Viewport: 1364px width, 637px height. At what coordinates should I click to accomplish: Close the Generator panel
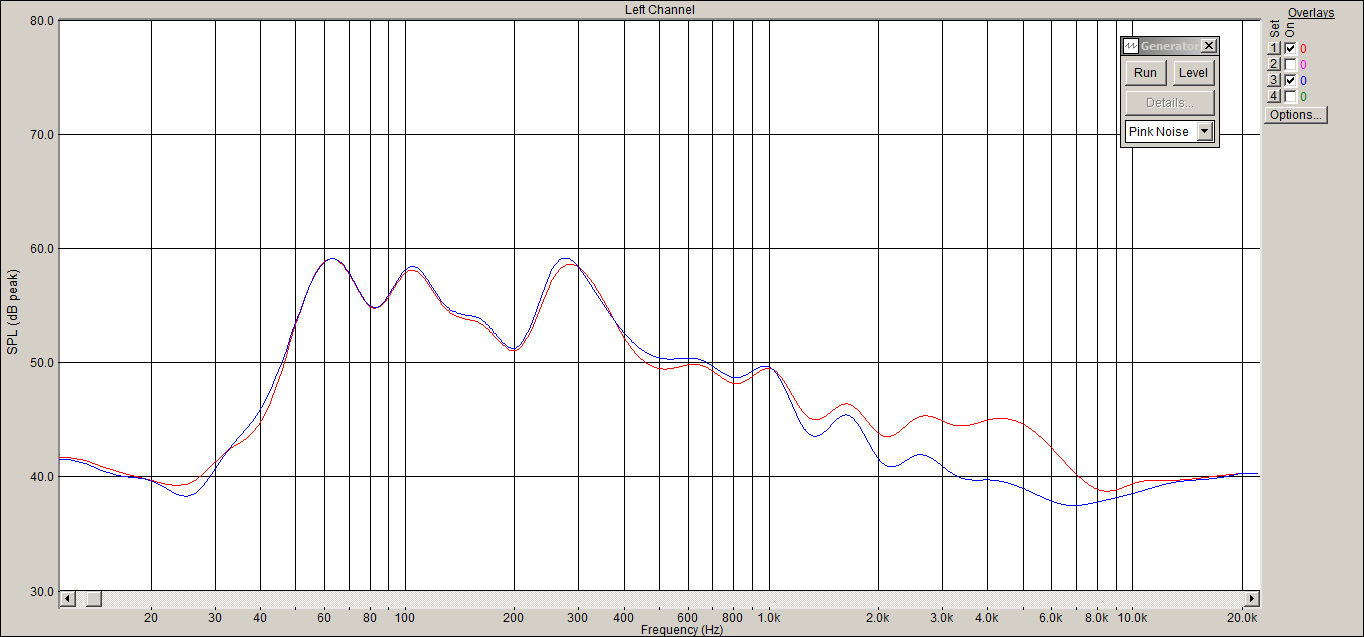click(x=1209, y=46)
